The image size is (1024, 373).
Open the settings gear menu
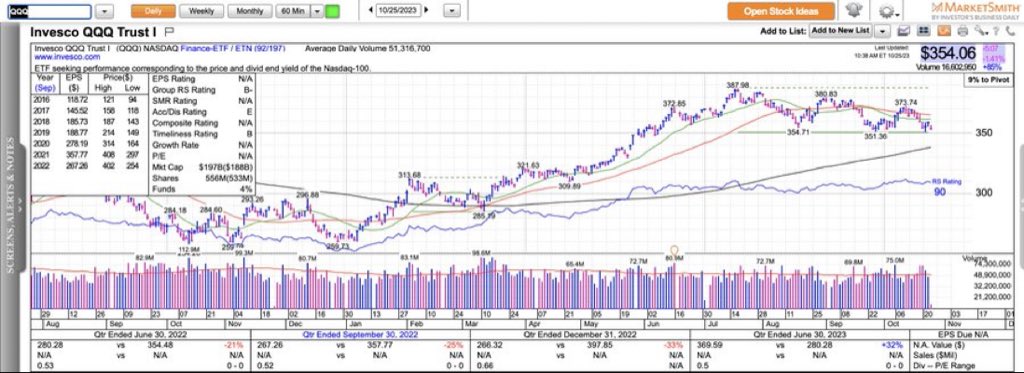[888, 12]
